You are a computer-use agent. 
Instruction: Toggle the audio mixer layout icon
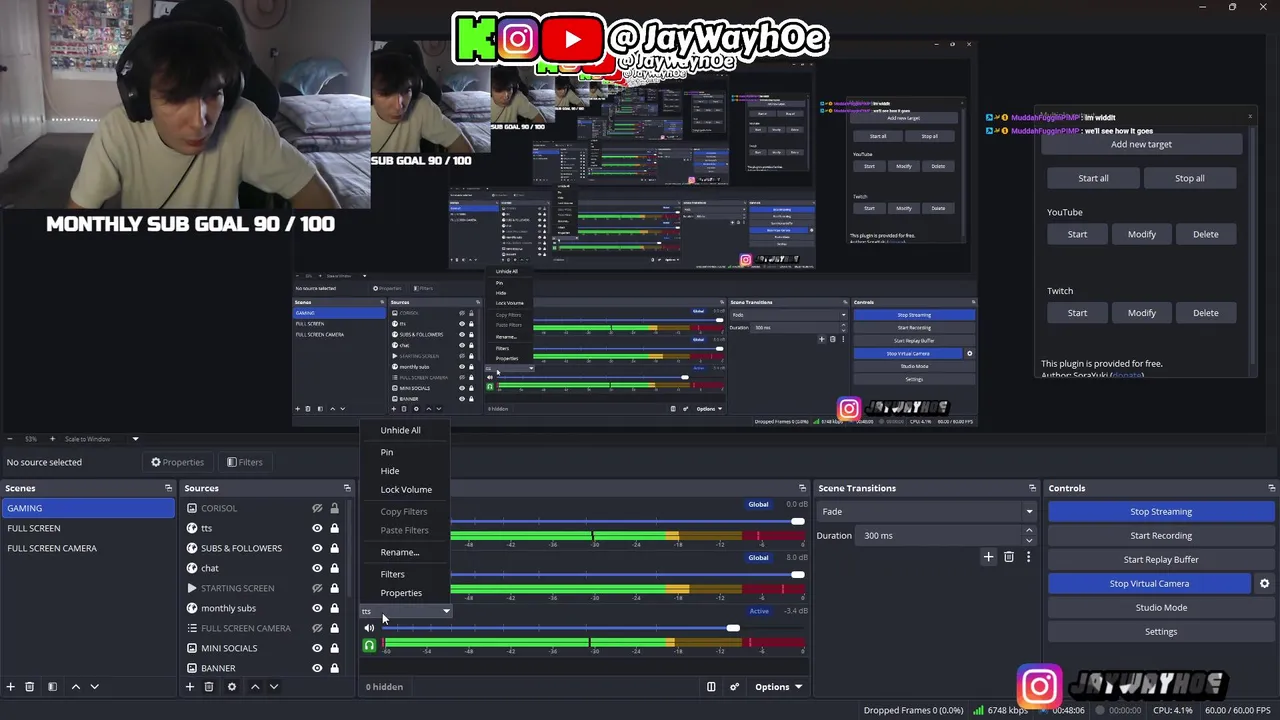(711, 687)
